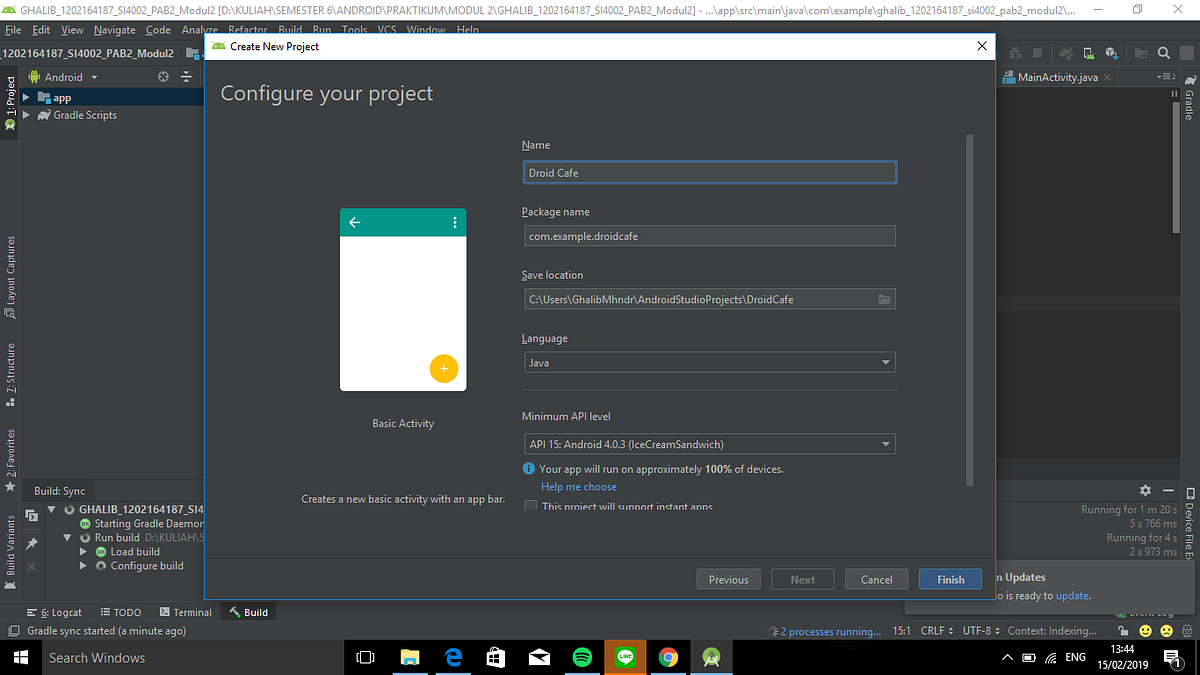Sync project with Gradle files
This screenshot has width=1200, height=675.
tap(1065, 53)
